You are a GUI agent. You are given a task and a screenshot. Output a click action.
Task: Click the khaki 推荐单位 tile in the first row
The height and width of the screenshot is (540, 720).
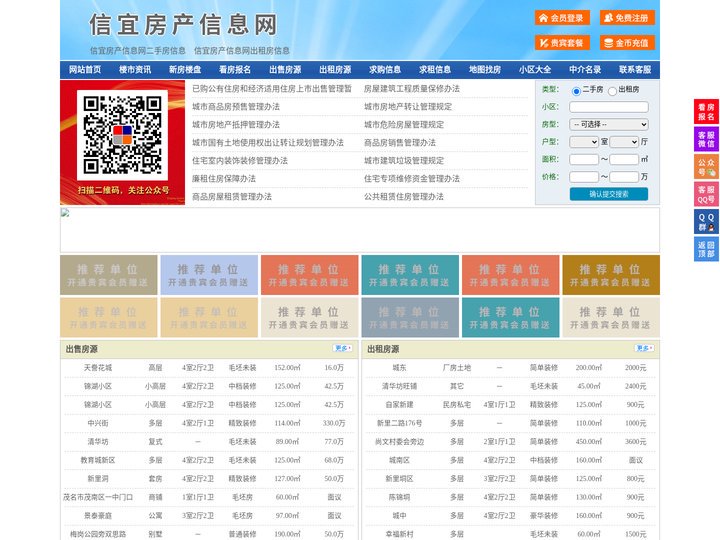click(x=109, y=275)
